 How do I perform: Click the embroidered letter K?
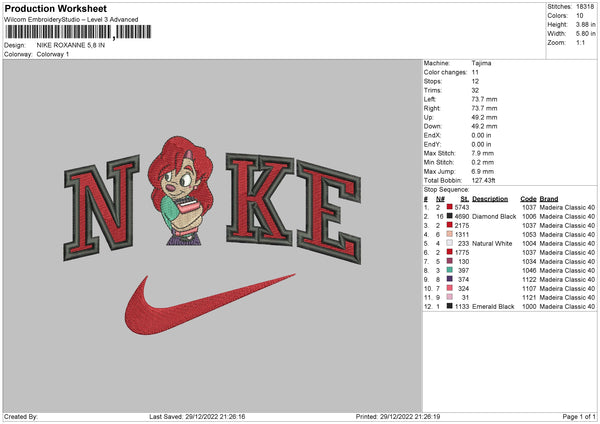pos(259,199)
